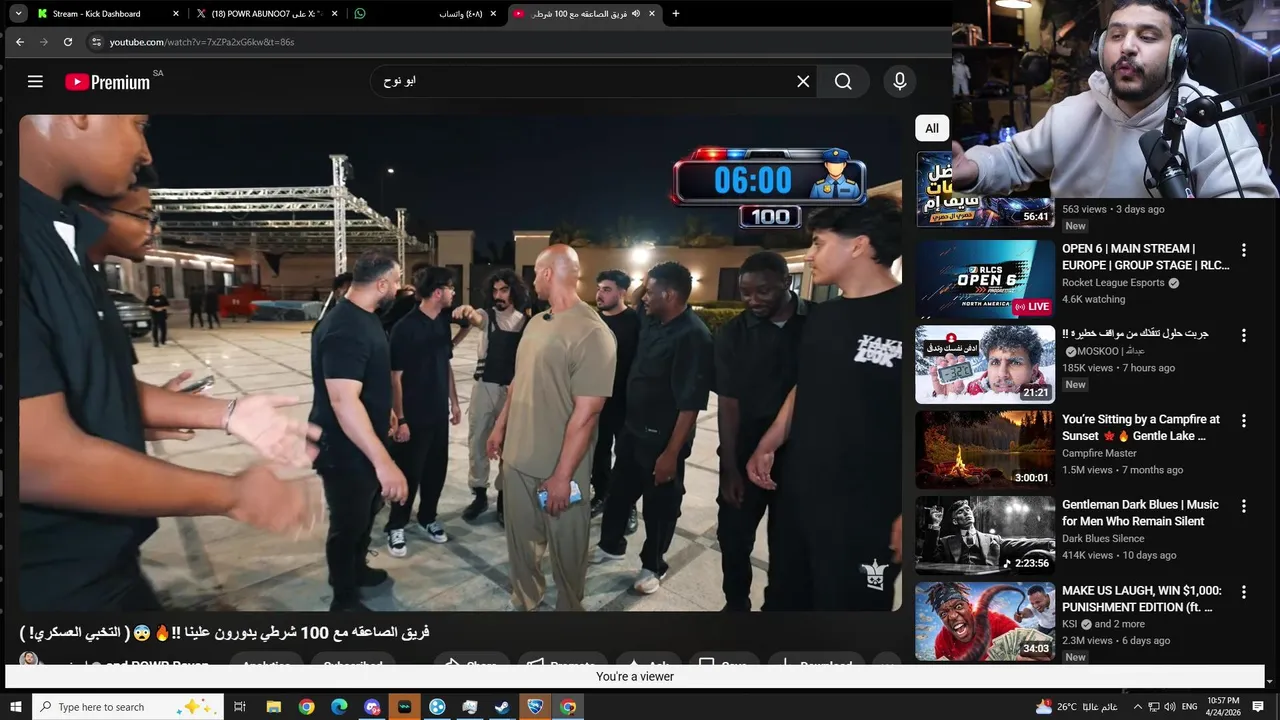Open OPEN 6 MAIN STREAM title
The image size is (1280, 720).
pyautogui.click(x=1146, y=257)
